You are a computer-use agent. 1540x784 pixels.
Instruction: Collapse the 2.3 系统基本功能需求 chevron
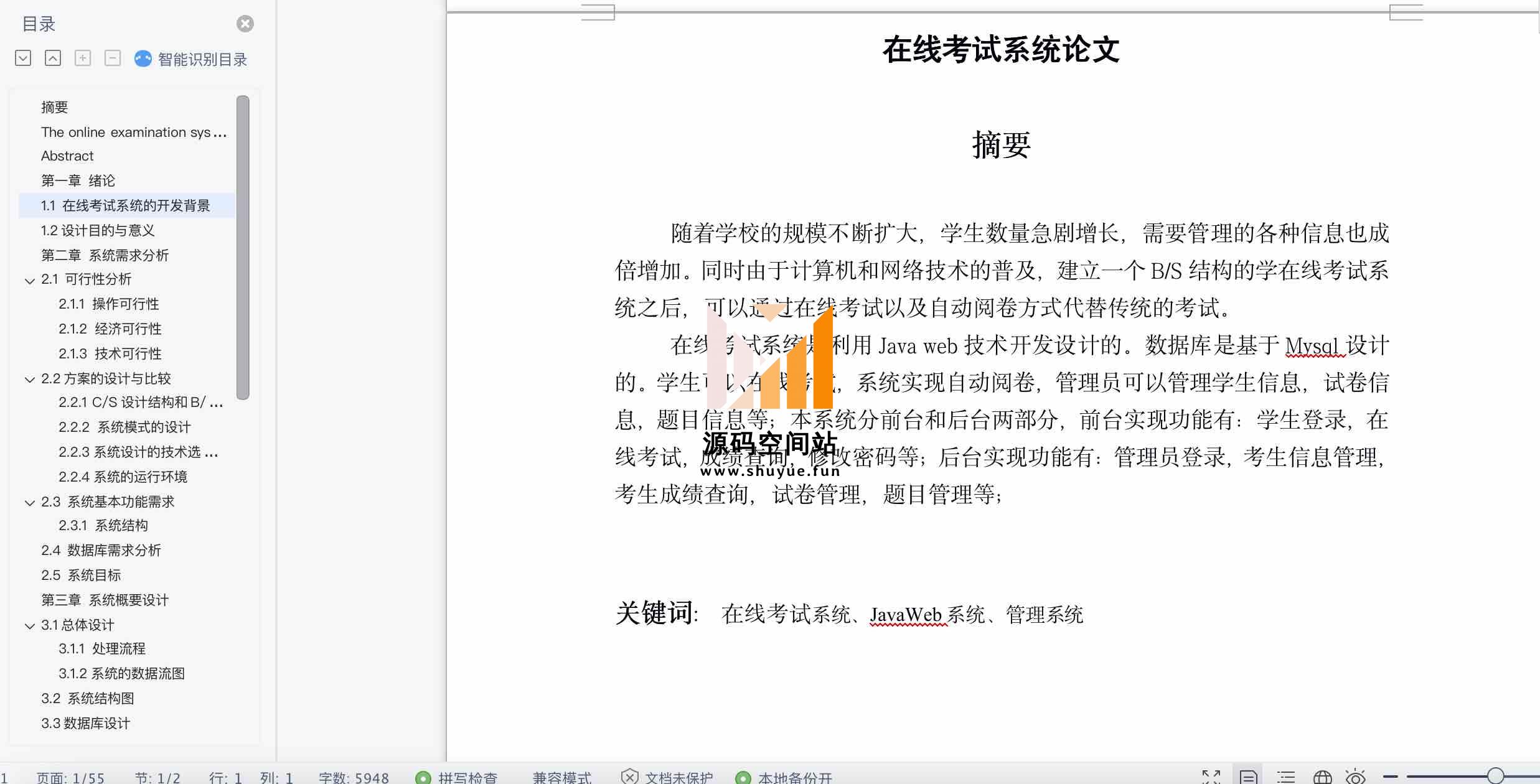pyautogui.click(x=29, y=503)
